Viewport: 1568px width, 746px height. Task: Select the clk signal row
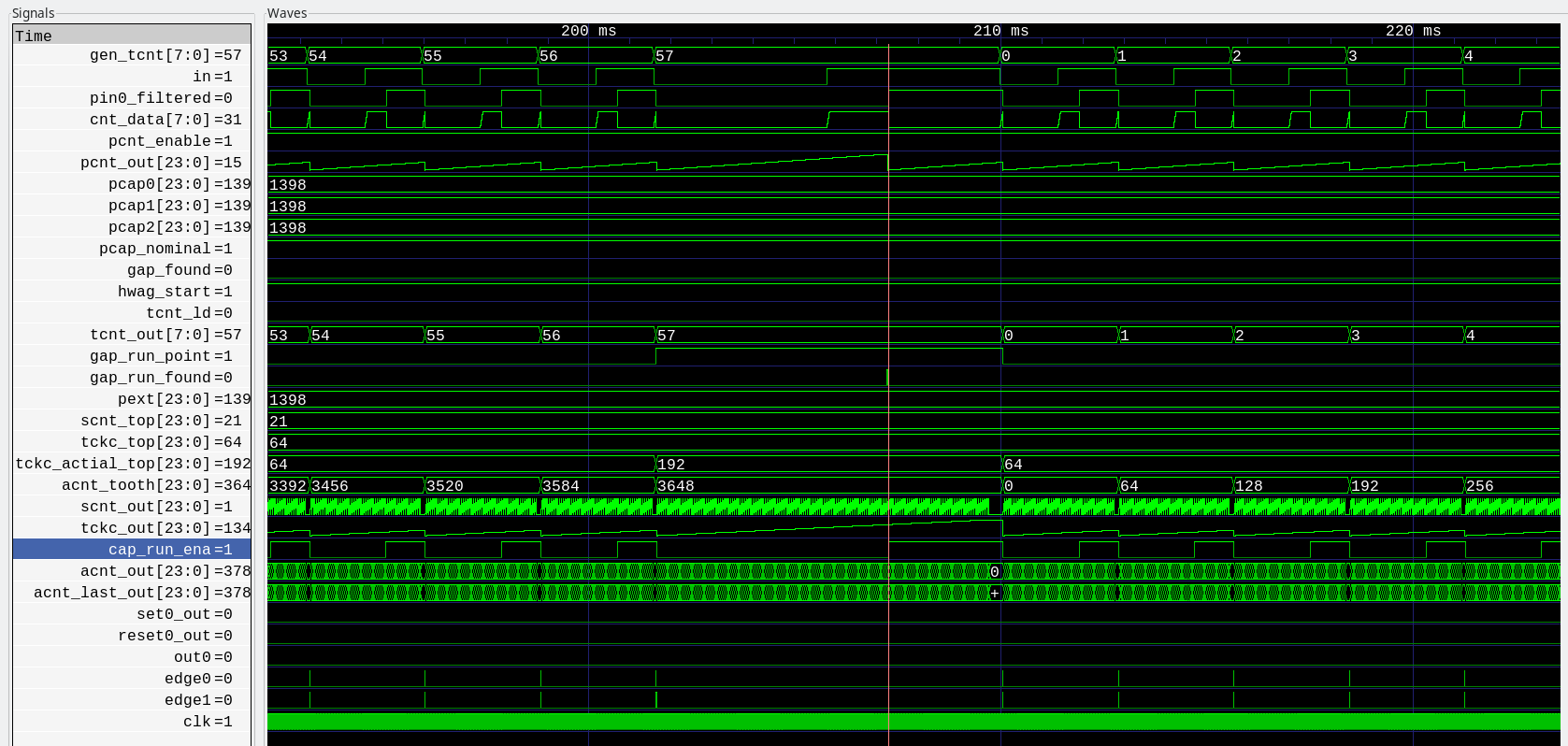point(132,722)
